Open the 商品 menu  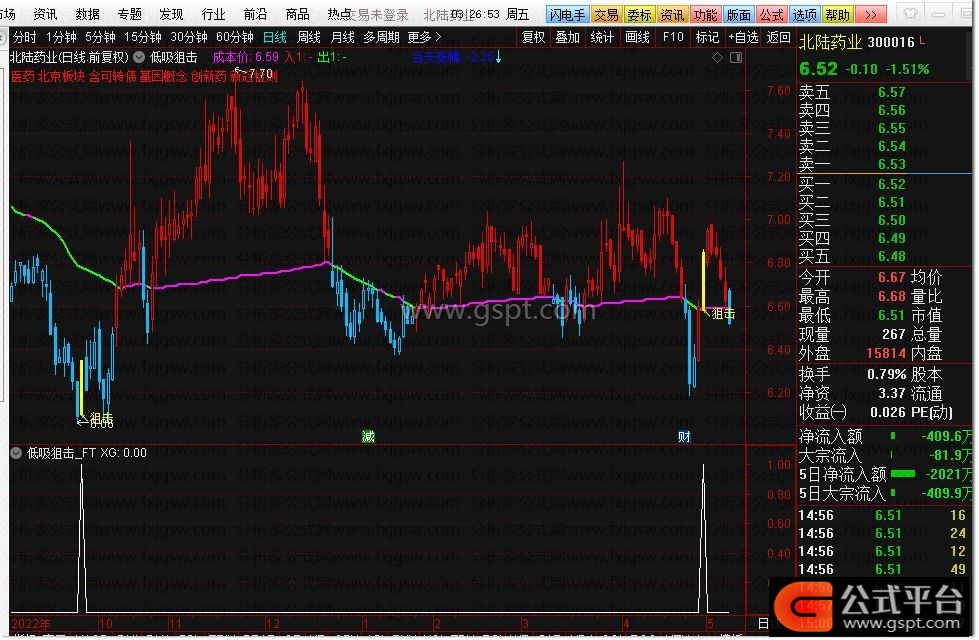(297, 14)
